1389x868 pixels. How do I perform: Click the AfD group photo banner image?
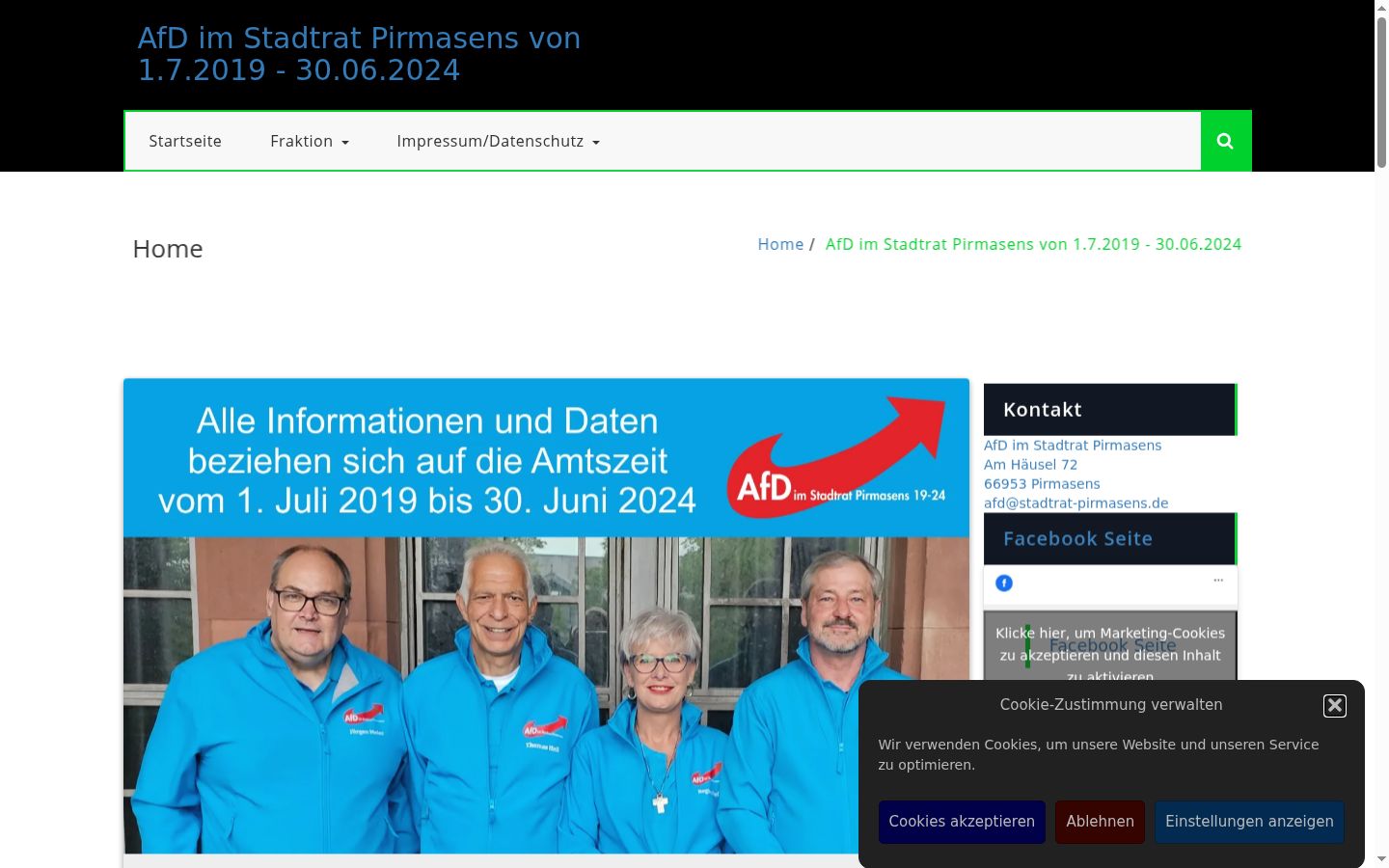point(546,616)
